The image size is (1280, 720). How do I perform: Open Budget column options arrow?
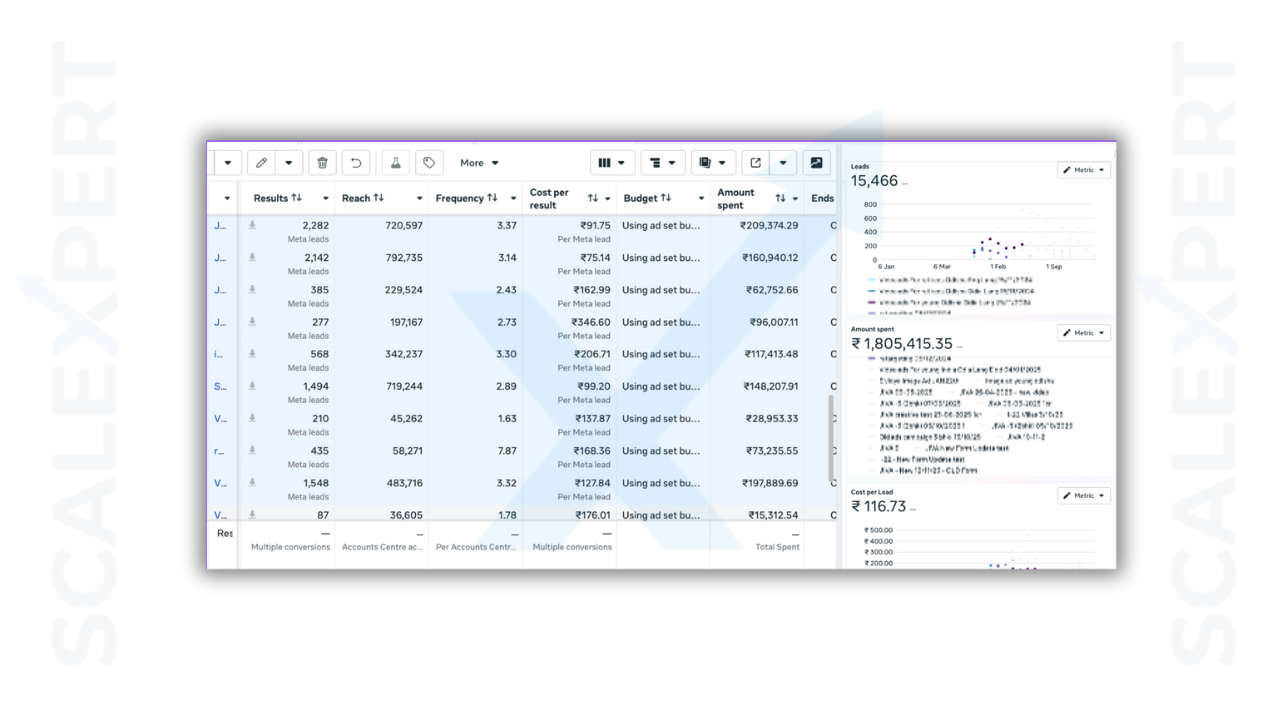(x=701, y=198)
